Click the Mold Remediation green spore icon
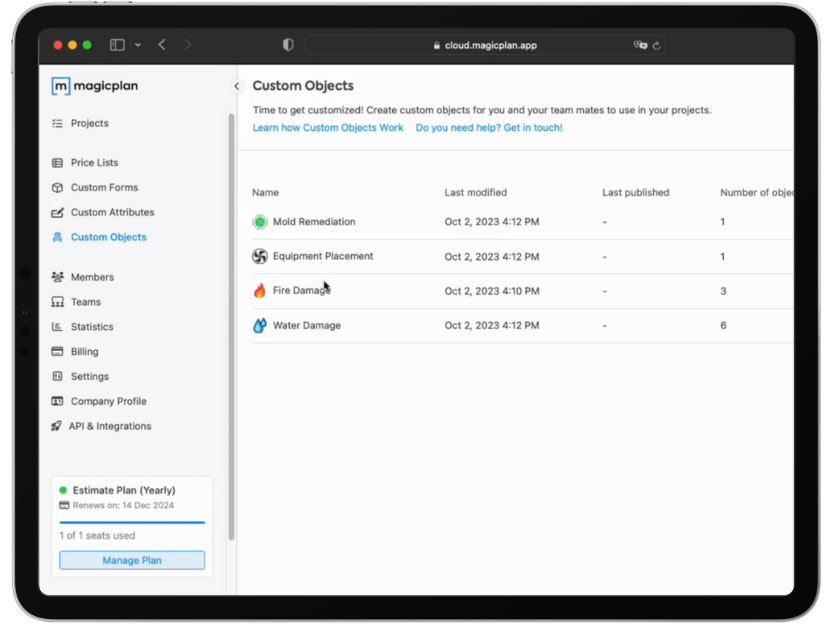832x624 pixels. [261, 221]
